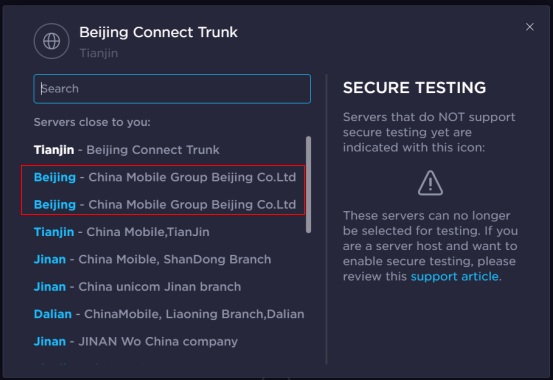Choose the second Beijing China Mobile Group server
The height and width of the screenshot is (380, 553).
pyautogui.click(x=165, y=204)
